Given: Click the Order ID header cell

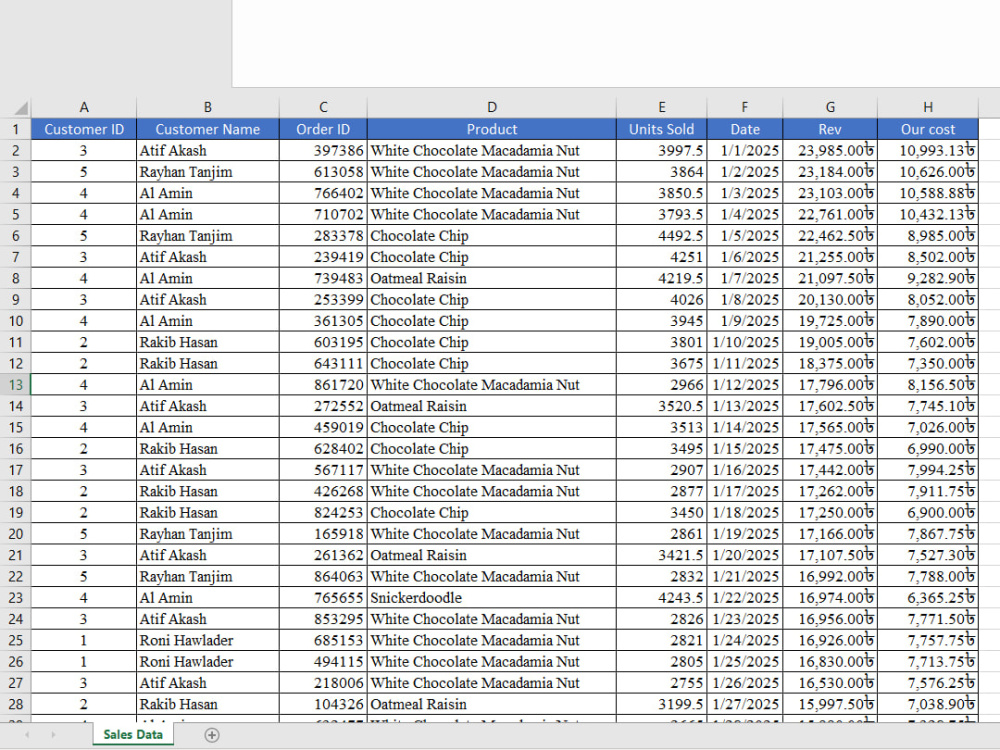Looking at the screenshot, I should (x=323, y=129).
